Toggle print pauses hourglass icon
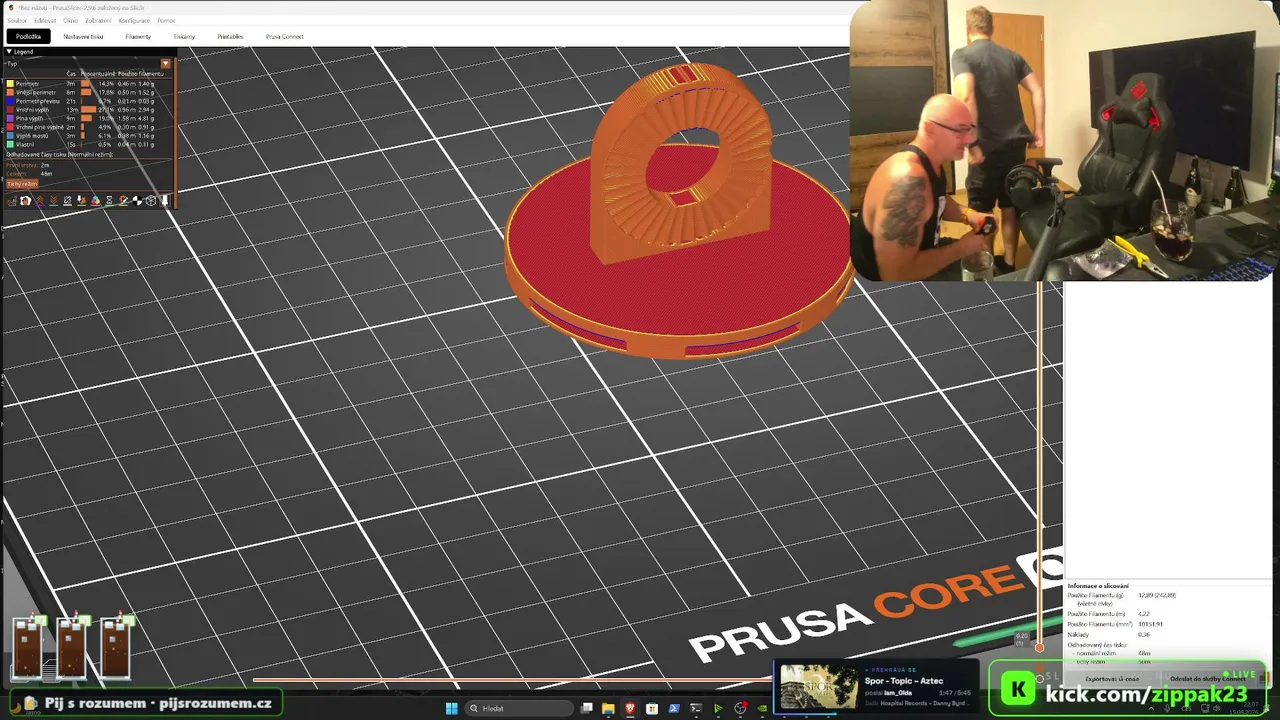Image resolution: width=1280 pixels, height=720 pixels. tap(110, 201)
